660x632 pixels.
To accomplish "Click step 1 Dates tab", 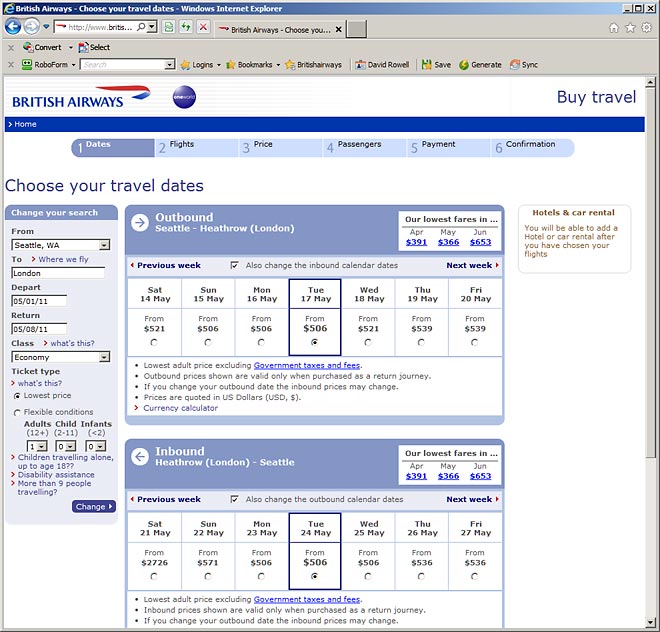I will (113, 148).
